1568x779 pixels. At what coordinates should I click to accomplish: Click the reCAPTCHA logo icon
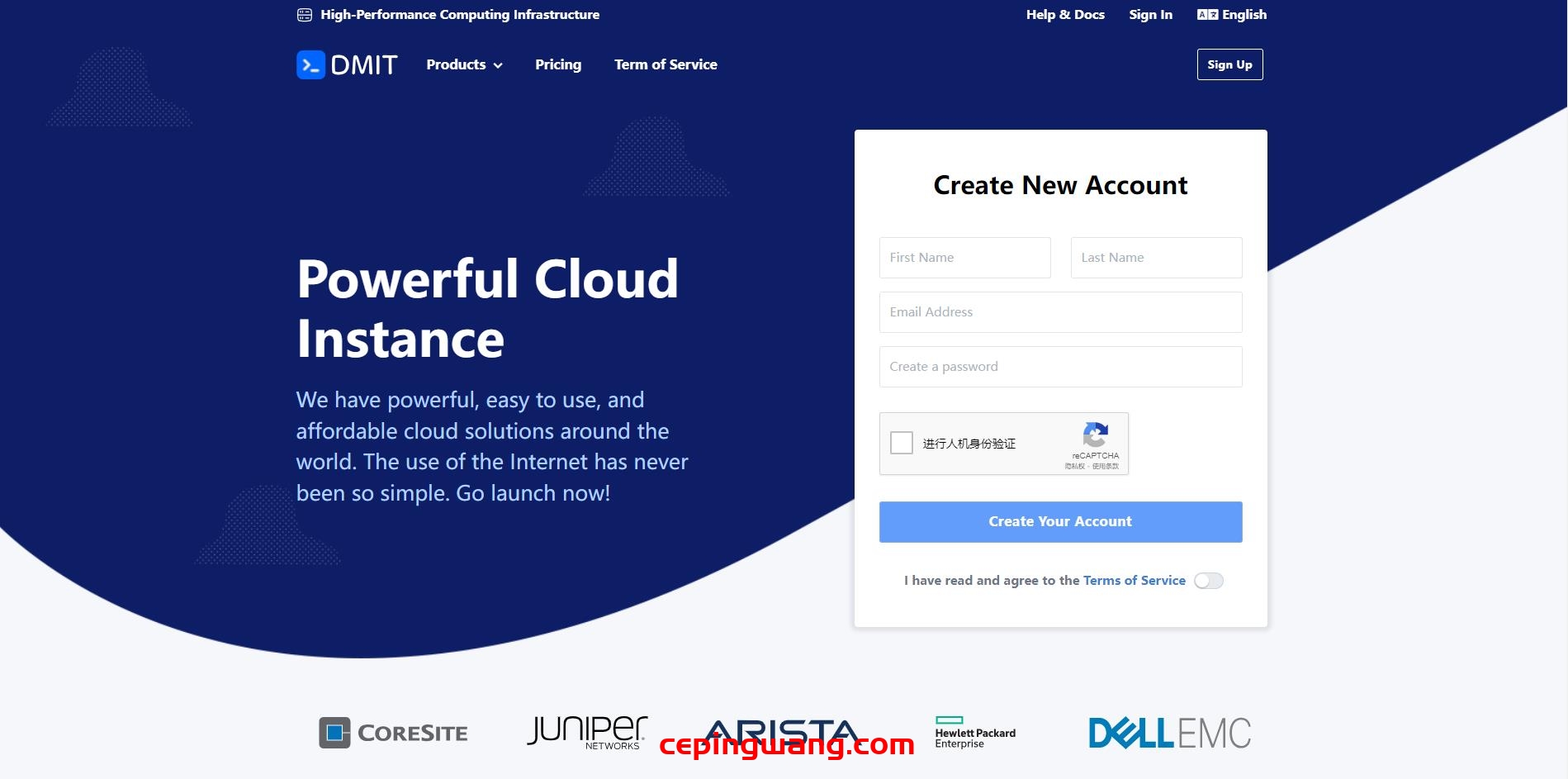pyautogui.click(x=1095, y=435)
